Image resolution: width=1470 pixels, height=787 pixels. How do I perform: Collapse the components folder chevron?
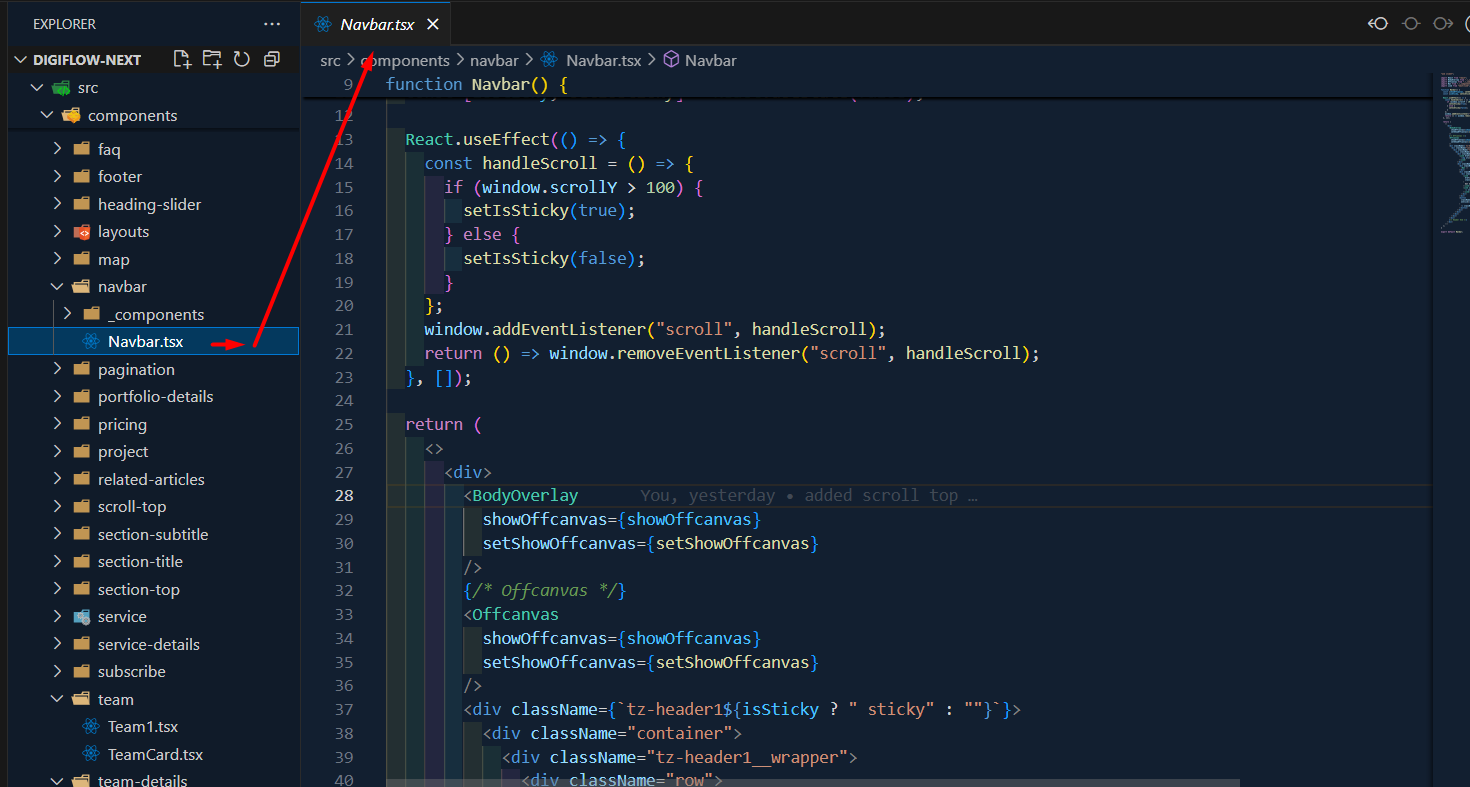(47, 116)
